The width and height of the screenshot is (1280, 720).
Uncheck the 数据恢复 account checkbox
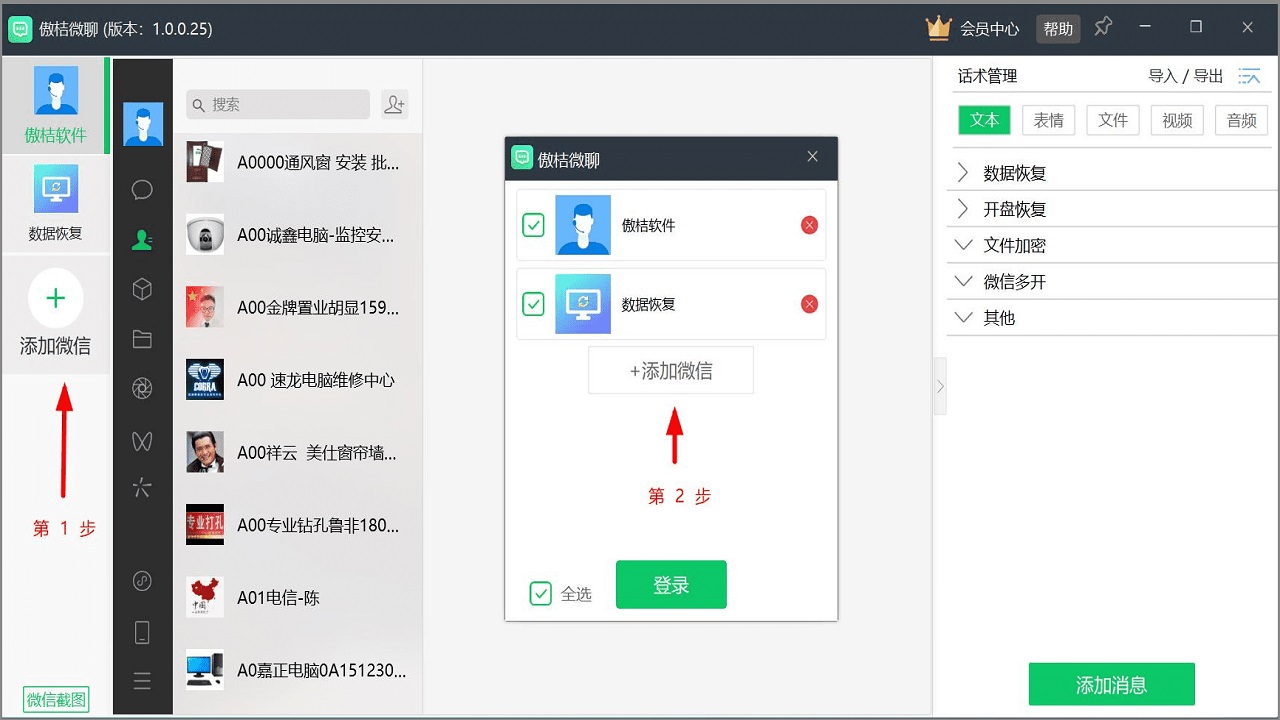tap(533, 304)
